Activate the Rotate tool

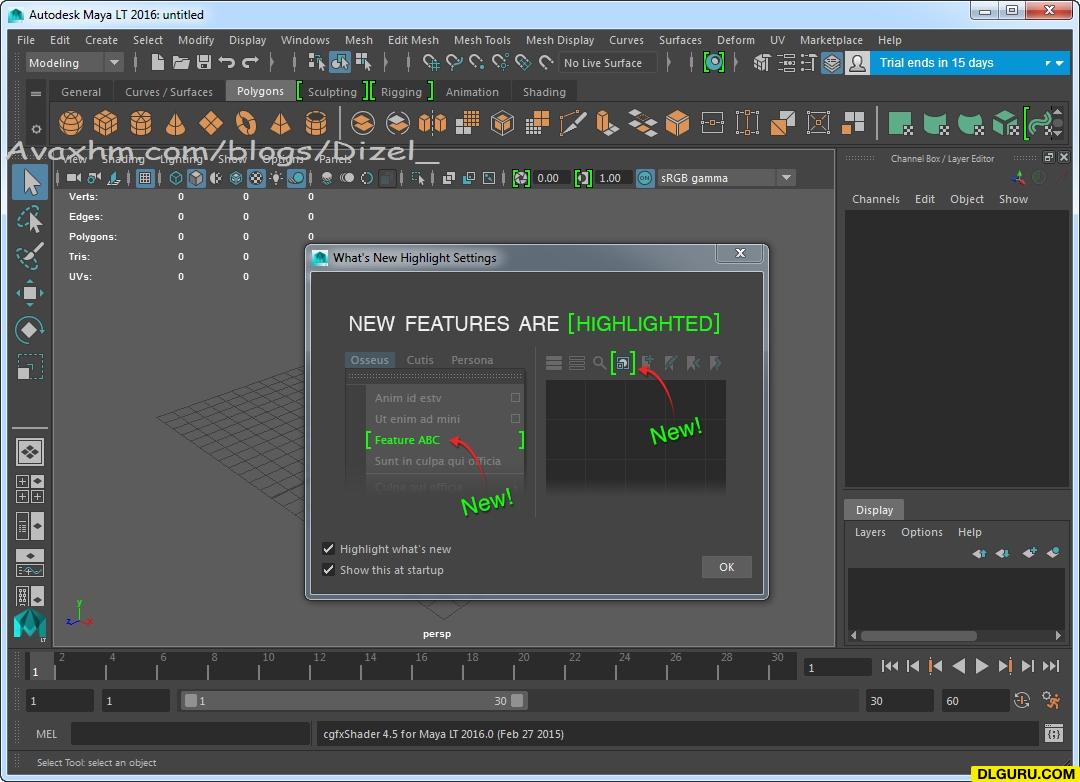click(30, 329)
